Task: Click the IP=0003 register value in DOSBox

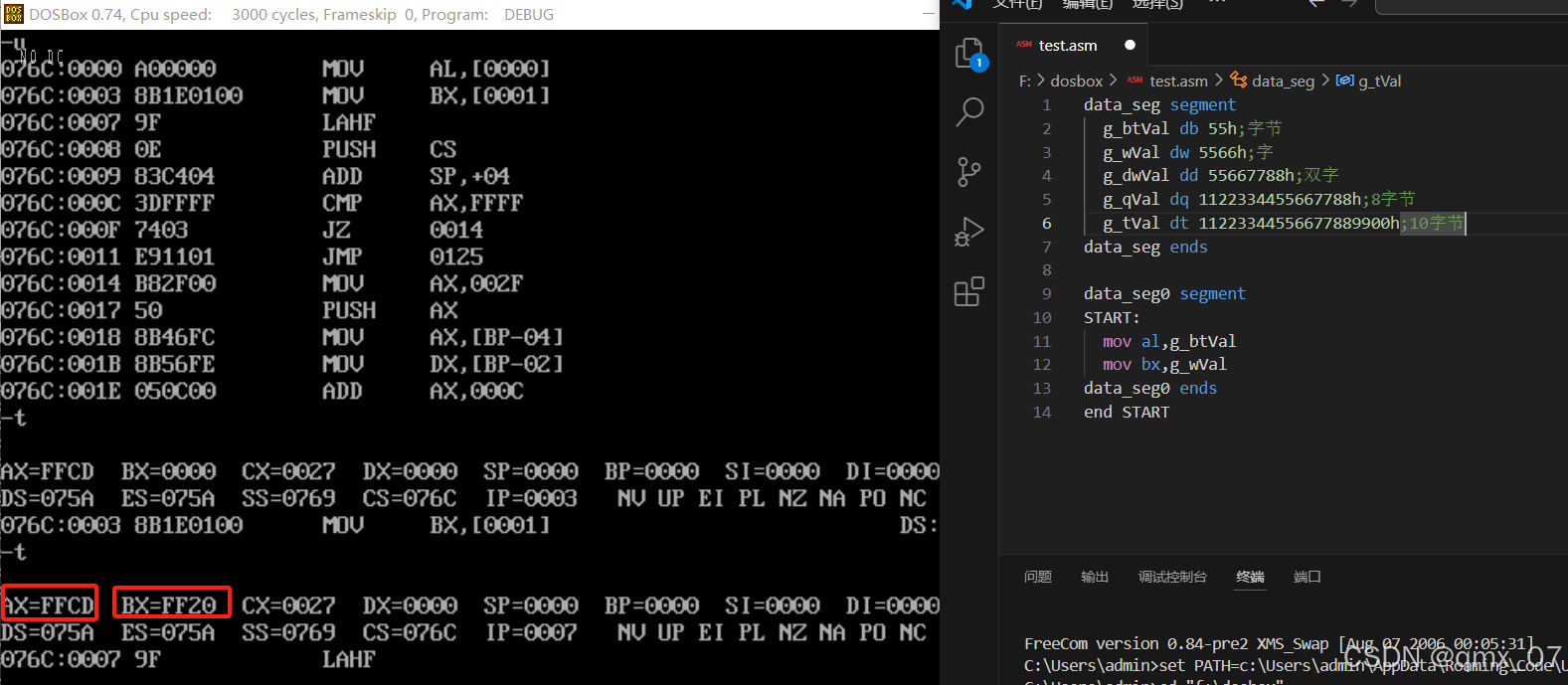Action: point(531,498)
